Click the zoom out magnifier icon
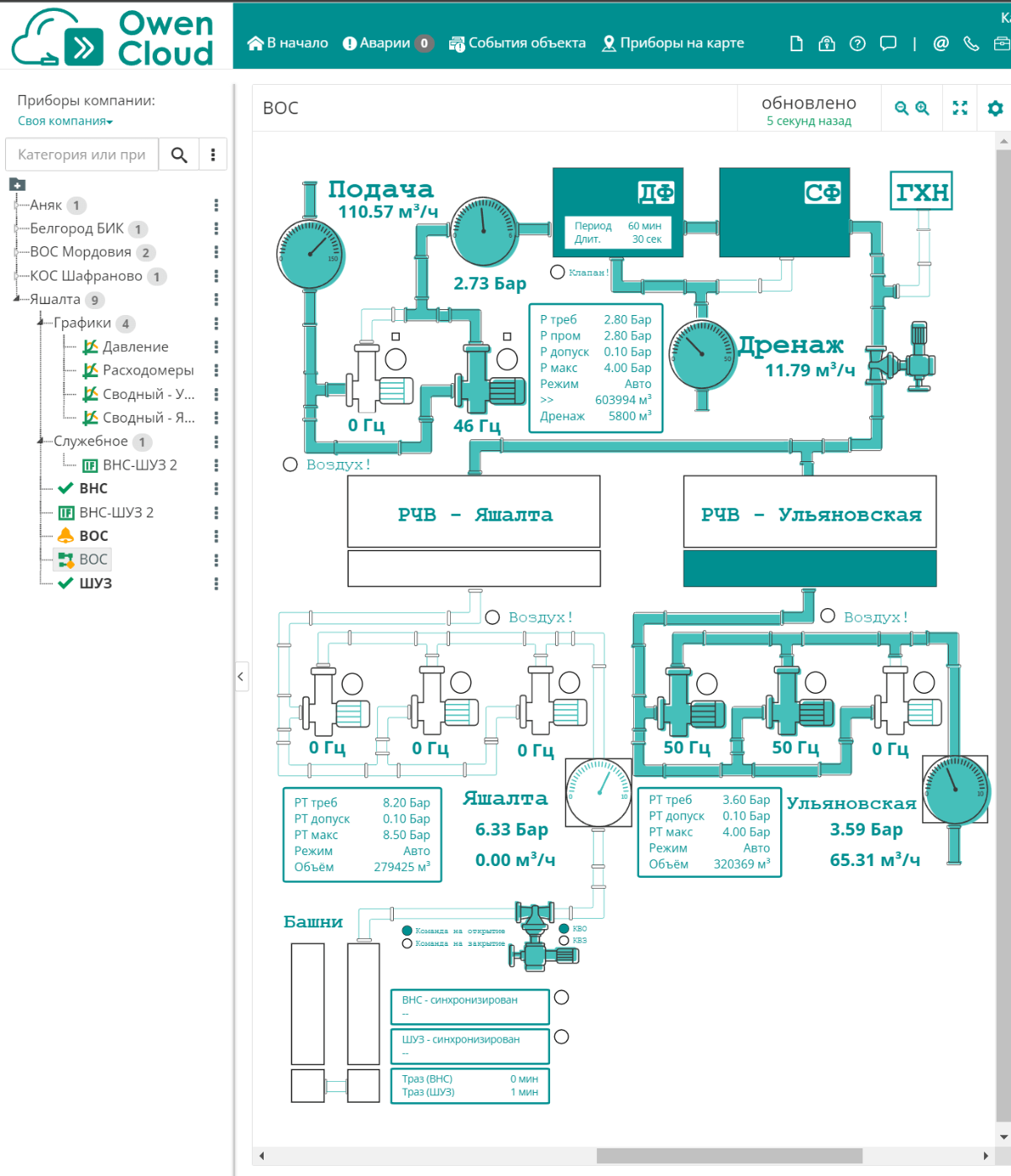1011x1176 pixels. [901, 108]
